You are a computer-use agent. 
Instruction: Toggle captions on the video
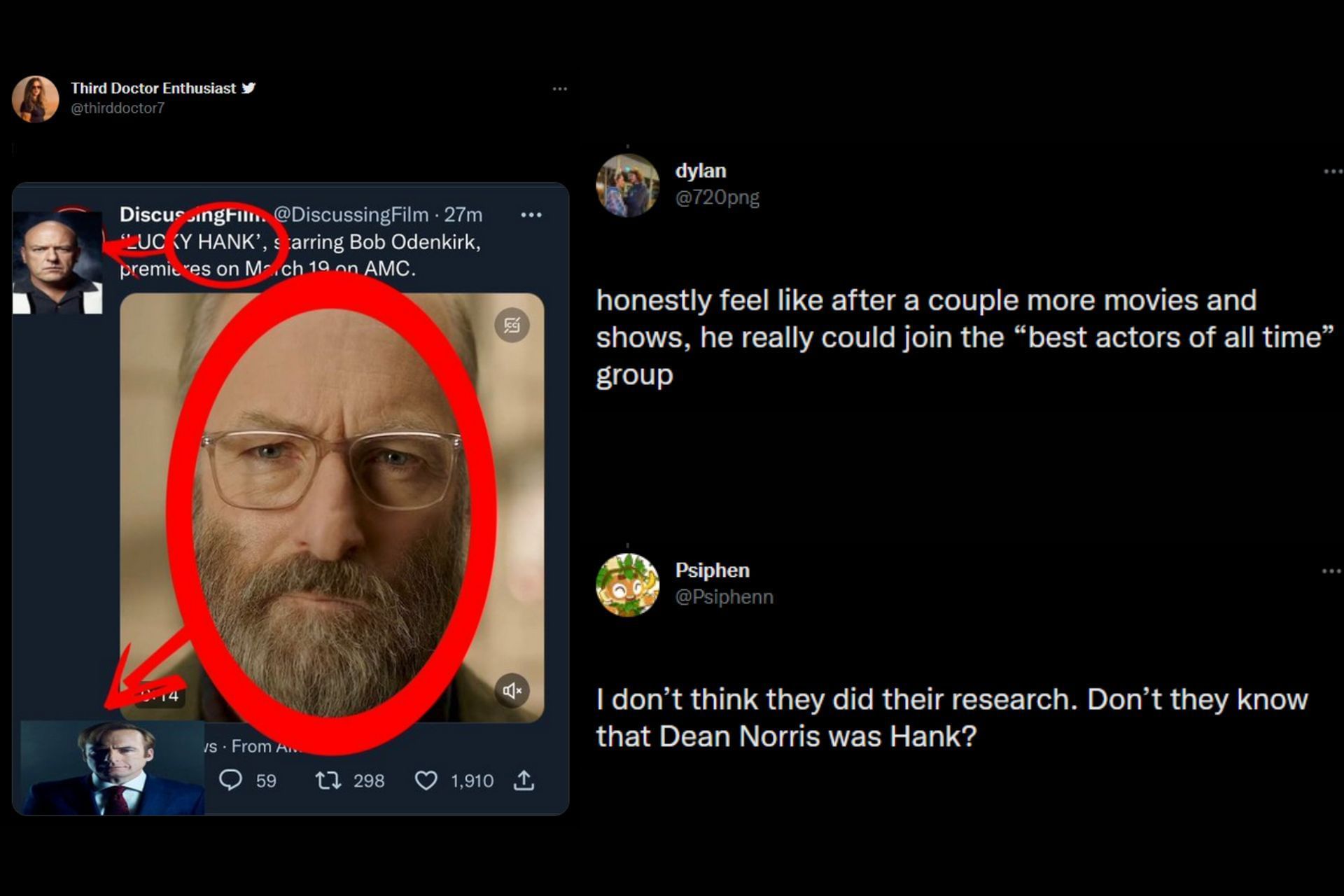[512, 325]
